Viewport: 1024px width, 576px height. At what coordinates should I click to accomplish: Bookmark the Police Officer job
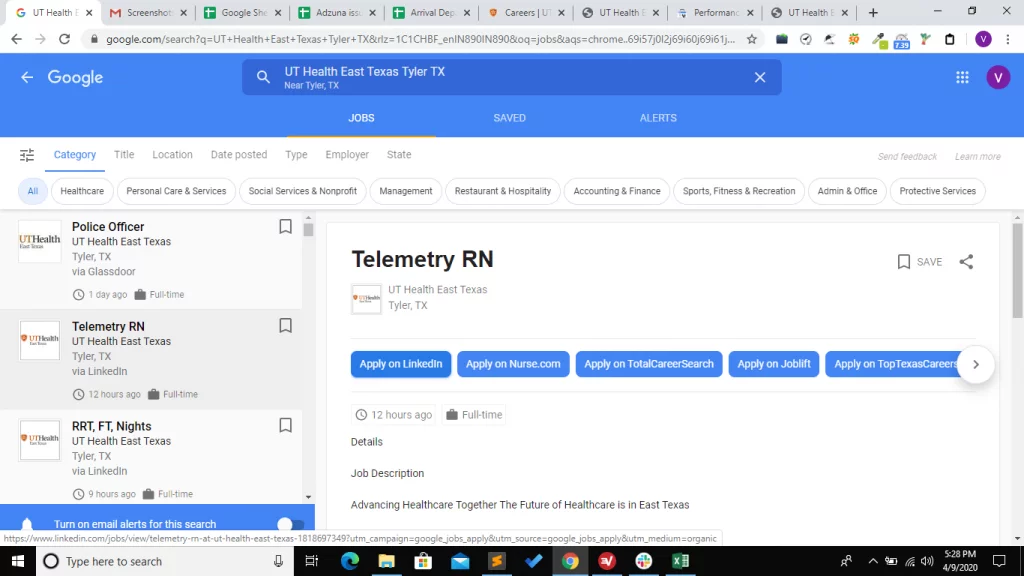(x=285, y=227)
